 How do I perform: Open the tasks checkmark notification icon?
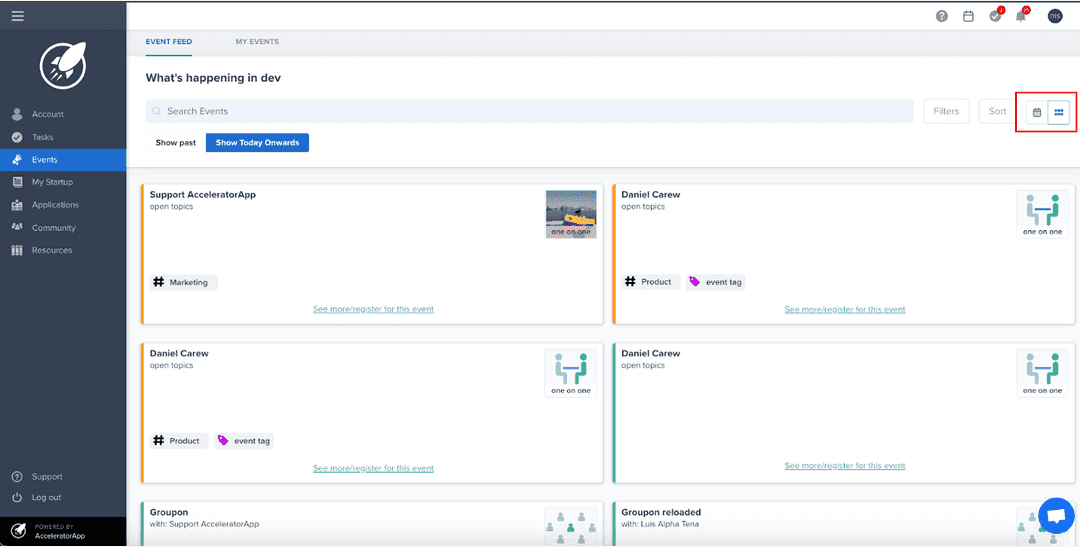996,15
